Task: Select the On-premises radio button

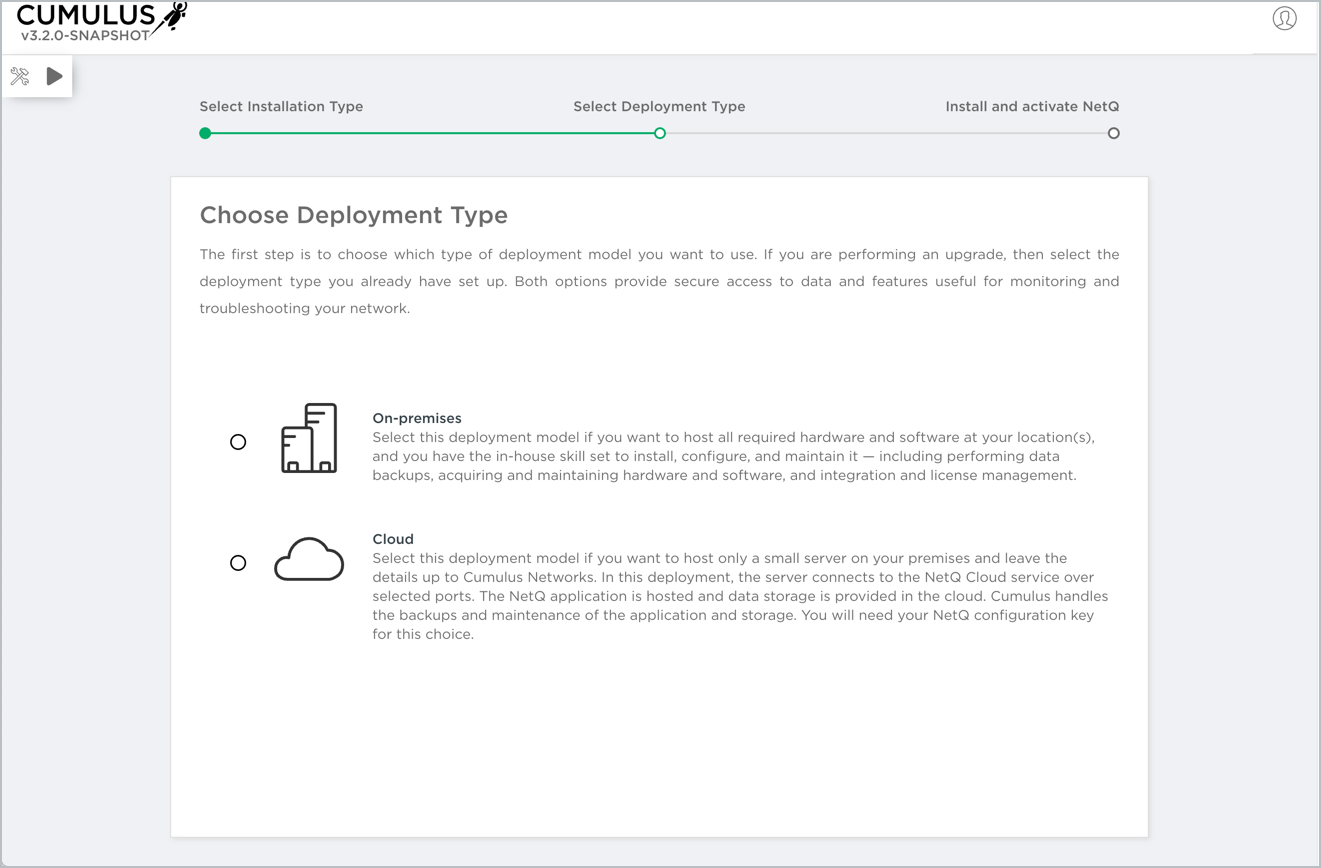Action: click(x=238, y=442)
